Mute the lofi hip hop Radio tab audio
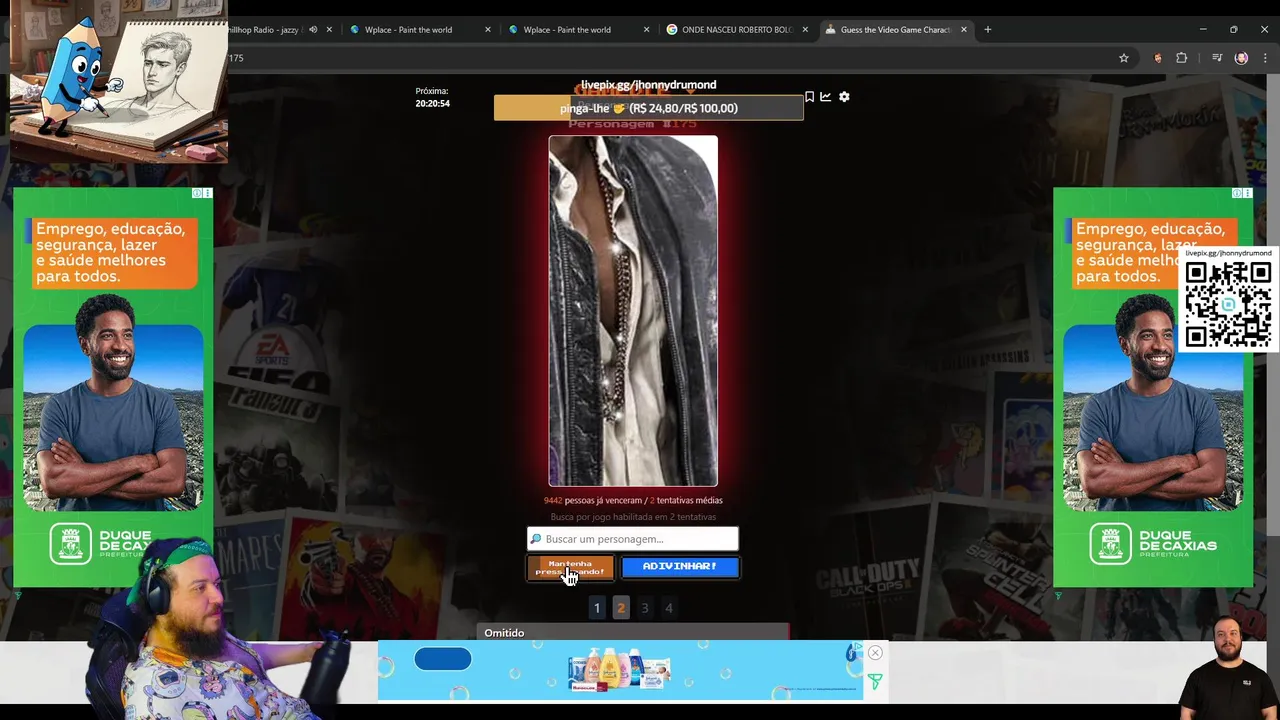 313,30
